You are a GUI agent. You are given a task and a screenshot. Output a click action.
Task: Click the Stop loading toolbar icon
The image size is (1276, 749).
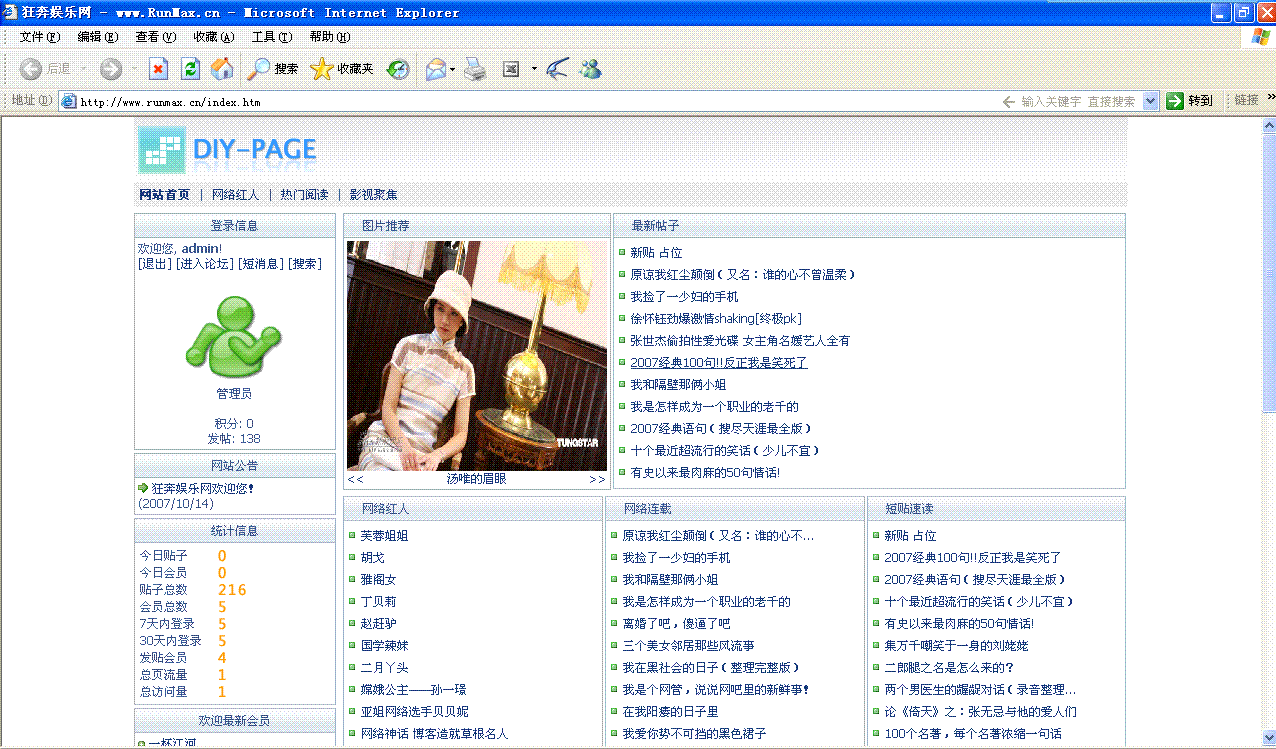click(158, 69)
